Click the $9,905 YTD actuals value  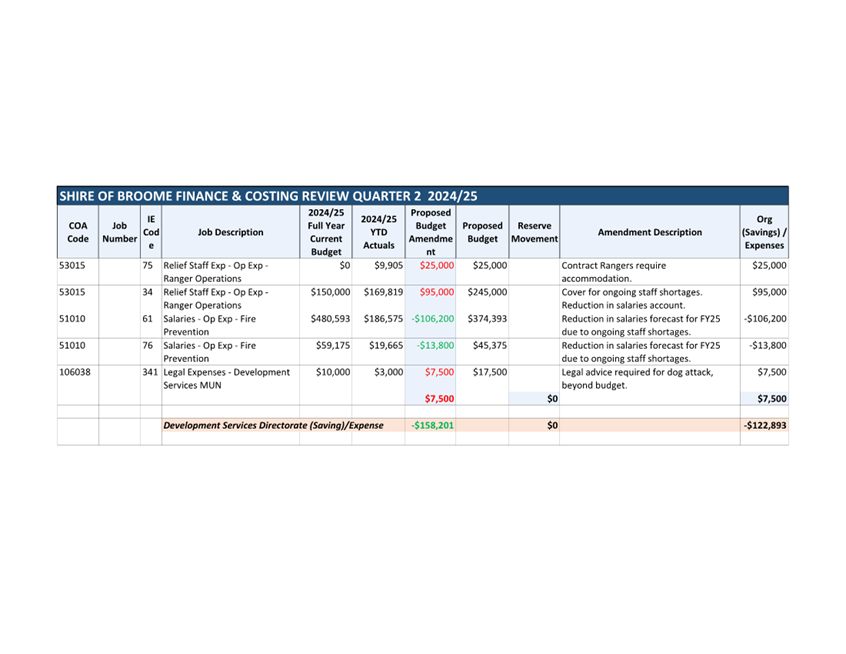click(388, 265)
